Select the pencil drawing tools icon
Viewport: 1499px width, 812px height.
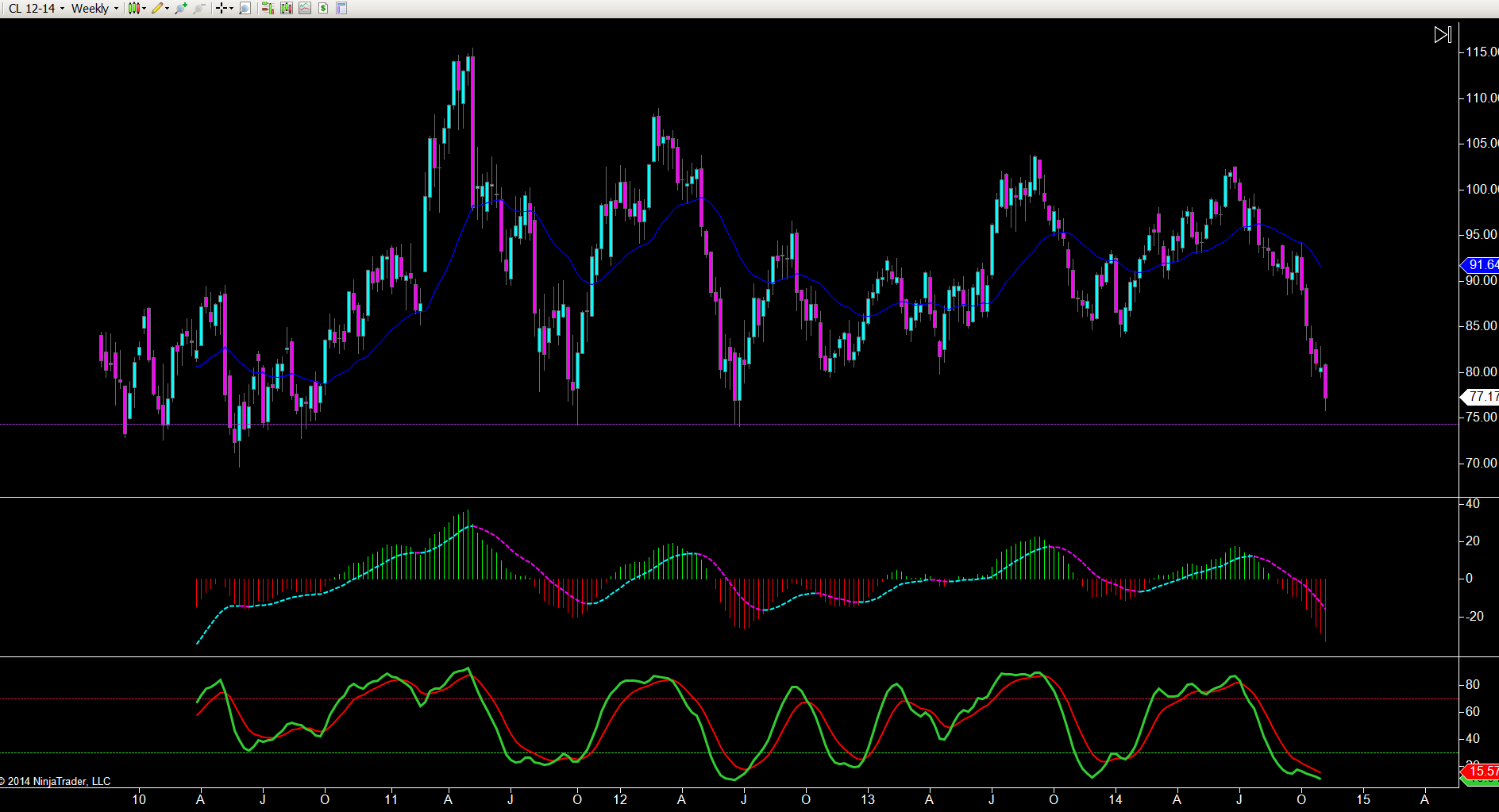click(x=157, y=8)
